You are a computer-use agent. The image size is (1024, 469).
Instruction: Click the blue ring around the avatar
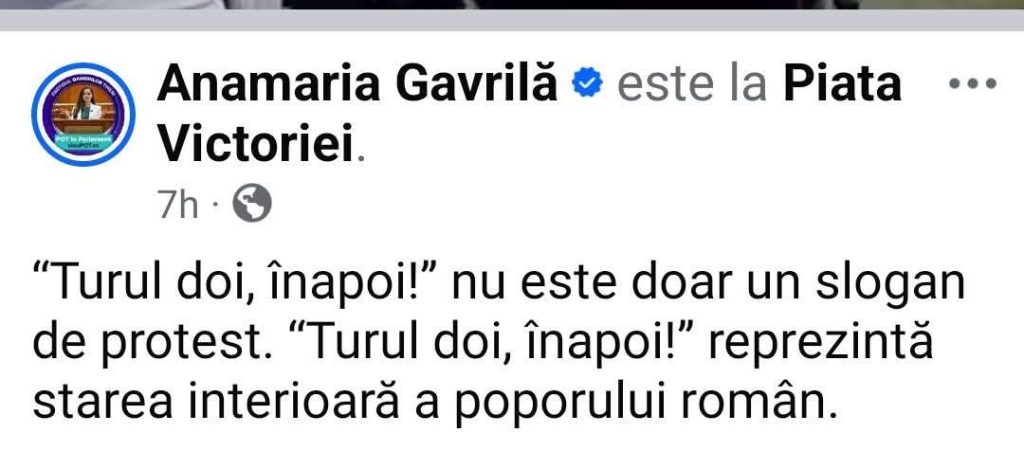point(83,67)
